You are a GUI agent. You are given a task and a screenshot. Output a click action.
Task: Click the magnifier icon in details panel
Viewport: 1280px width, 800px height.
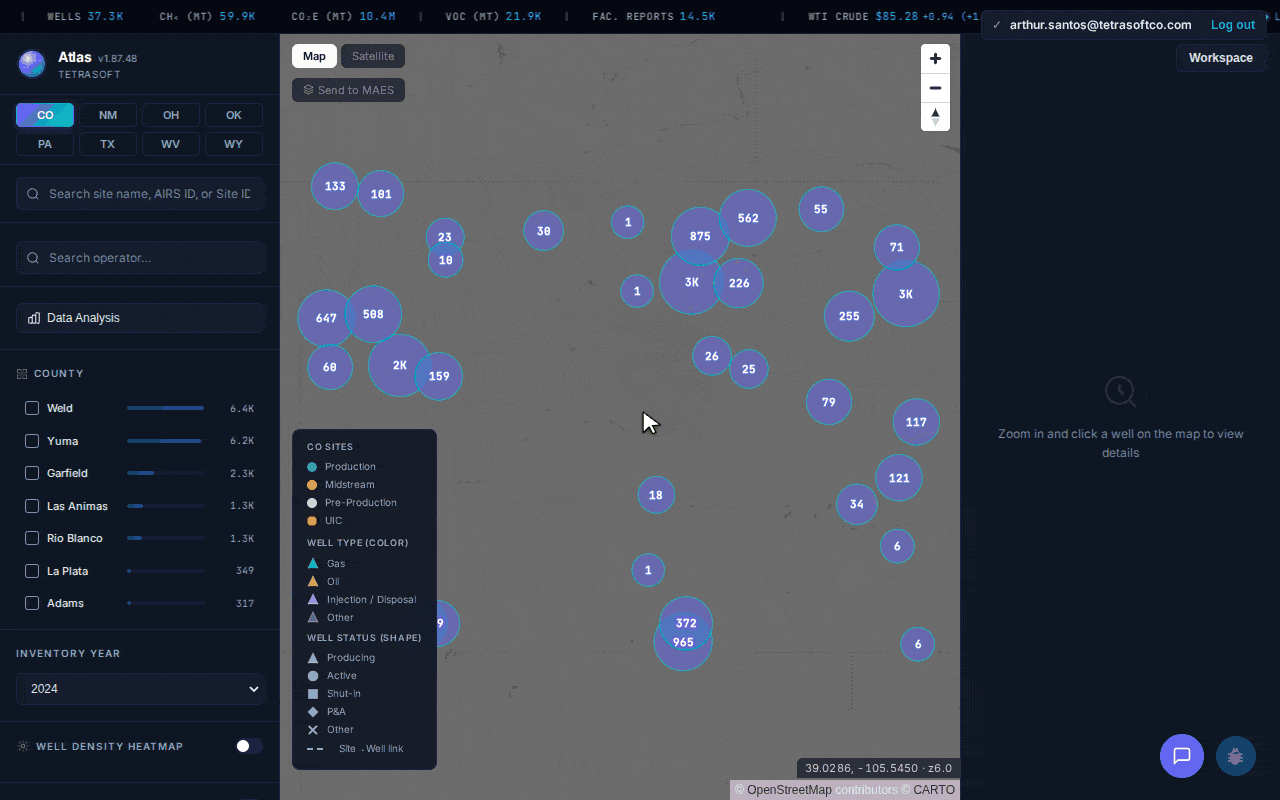(1120, 392)
